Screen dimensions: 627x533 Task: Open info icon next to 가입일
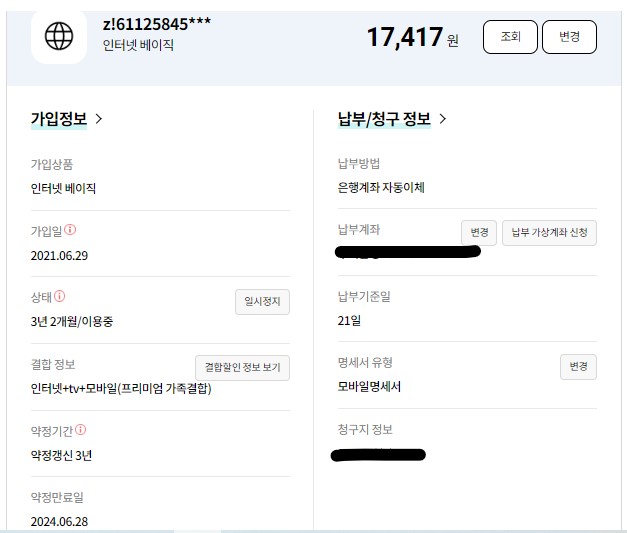tap(70, 230)
